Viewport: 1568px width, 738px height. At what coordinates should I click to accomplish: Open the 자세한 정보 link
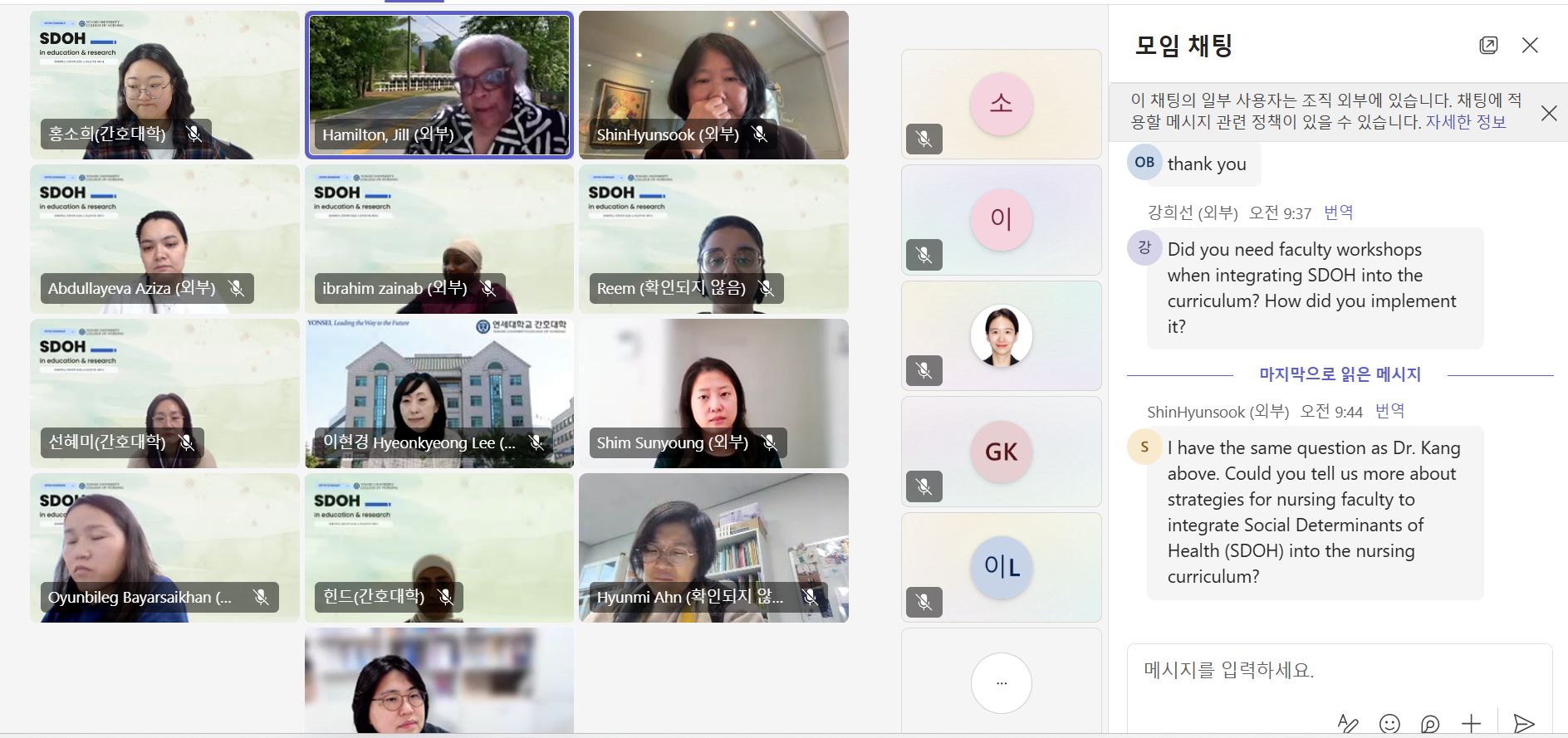point(1465,122)
